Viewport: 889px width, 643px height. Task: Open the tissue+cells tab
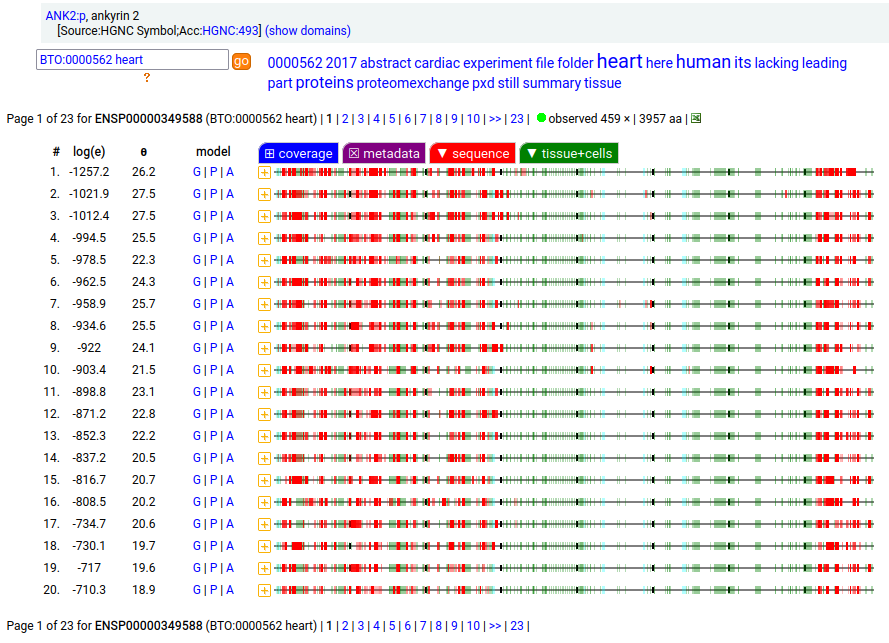tap(569, 154)
